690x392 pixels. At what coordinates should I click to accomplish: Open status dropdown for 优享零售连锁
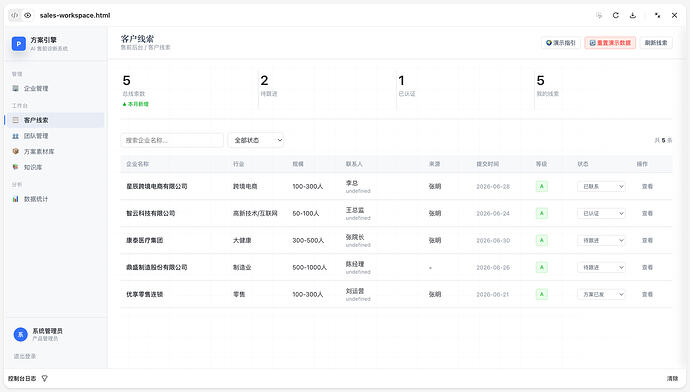(601, 294)
